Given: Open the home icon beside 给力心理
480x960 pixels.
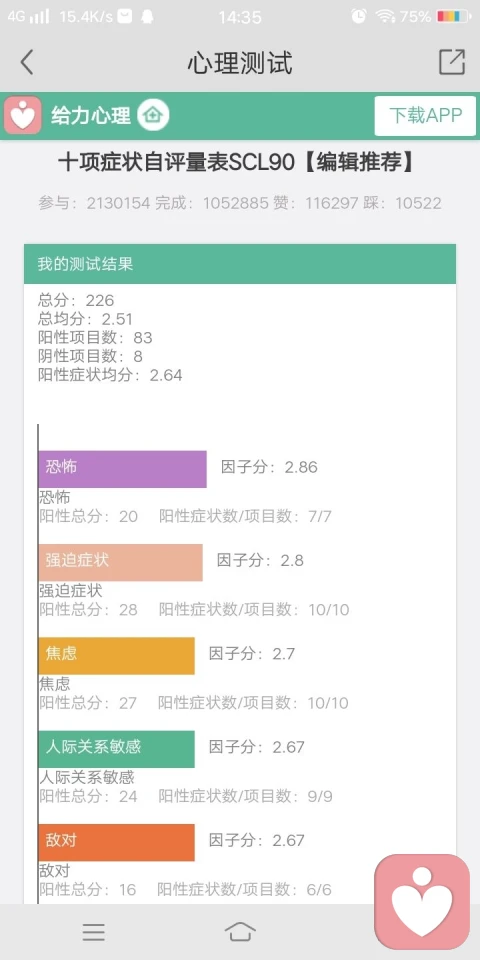Looking at the screenshot, I should (x=153, y=115).
